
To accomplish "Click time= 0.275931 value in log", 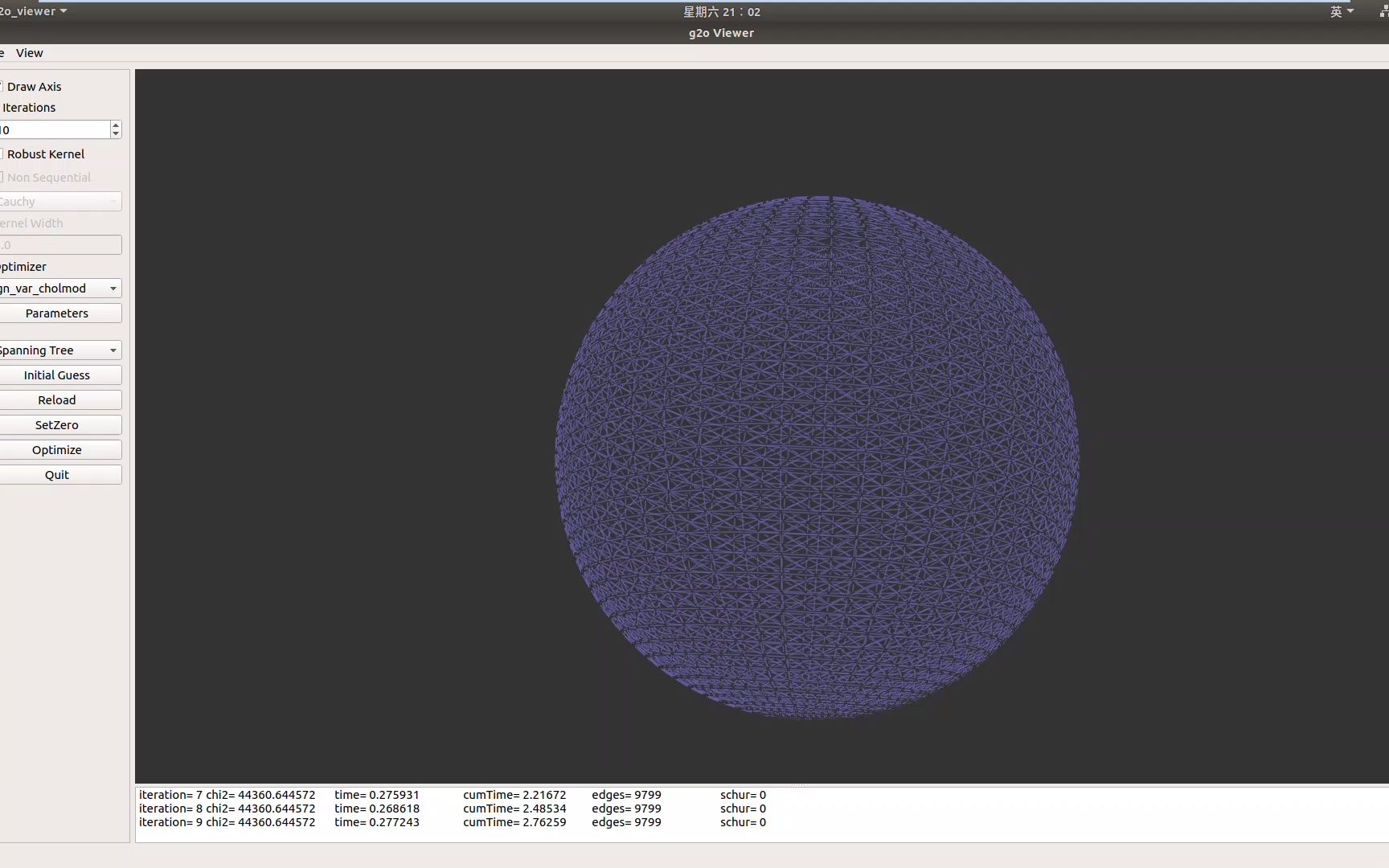I will coord(377,795).
